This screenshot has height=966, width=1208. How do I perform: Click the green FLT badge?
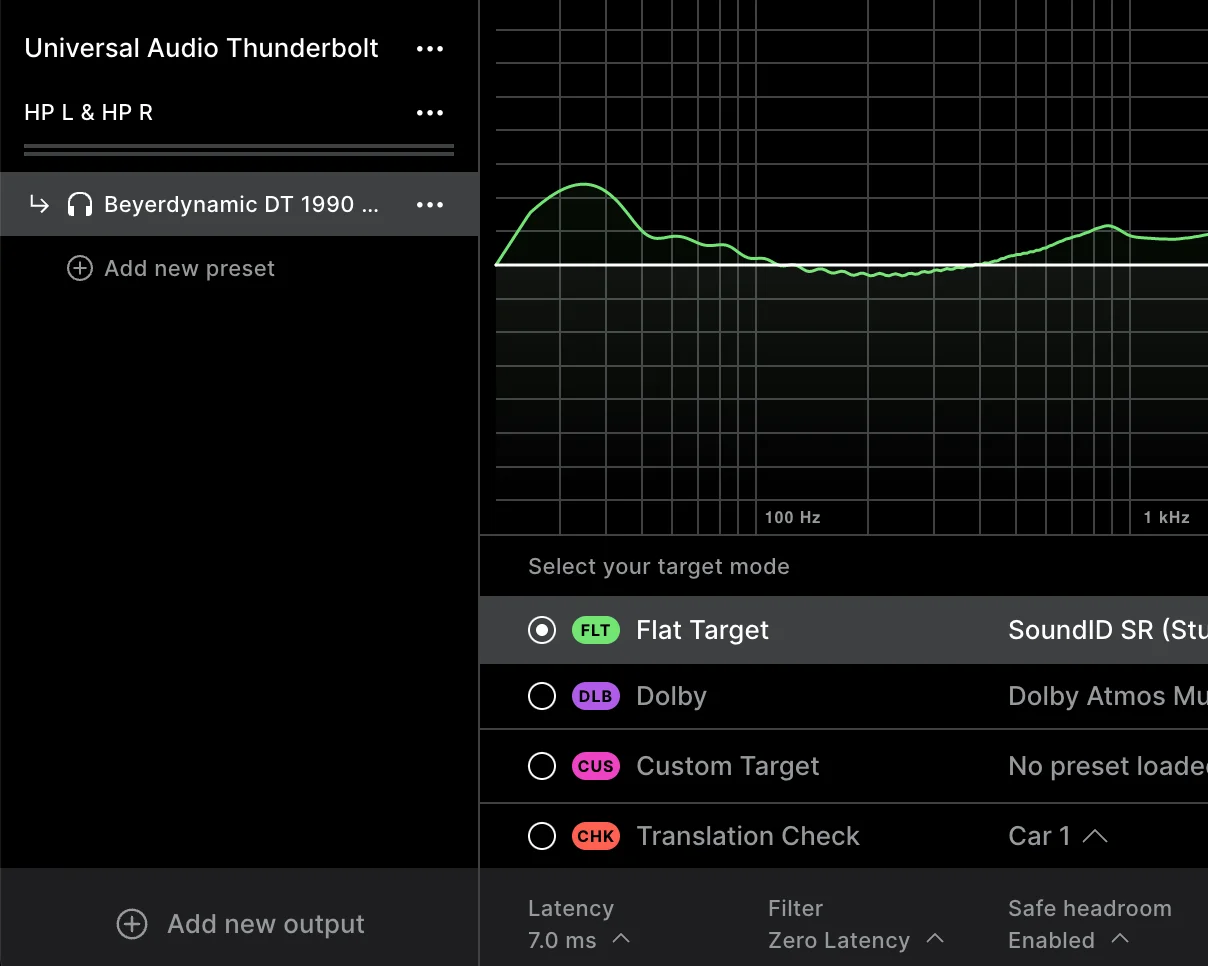click(x=596, y=630)
